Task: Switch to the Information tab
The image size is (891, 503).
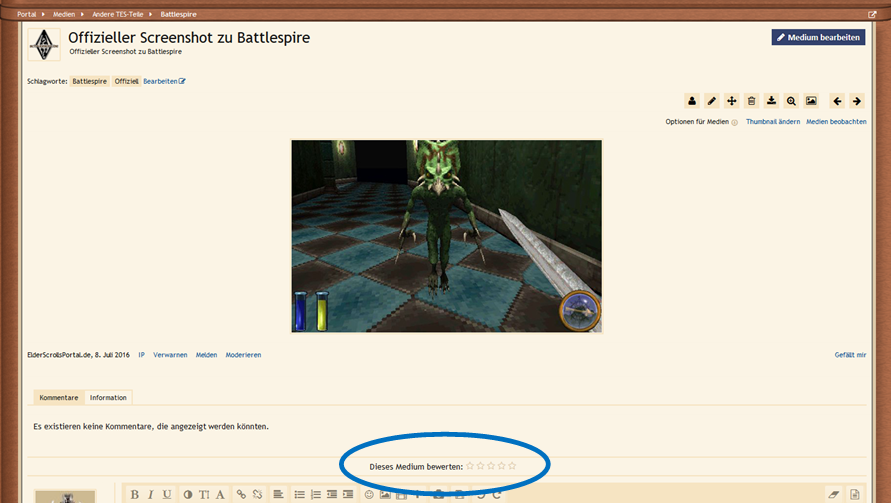Action: click(x=108, y=398)
